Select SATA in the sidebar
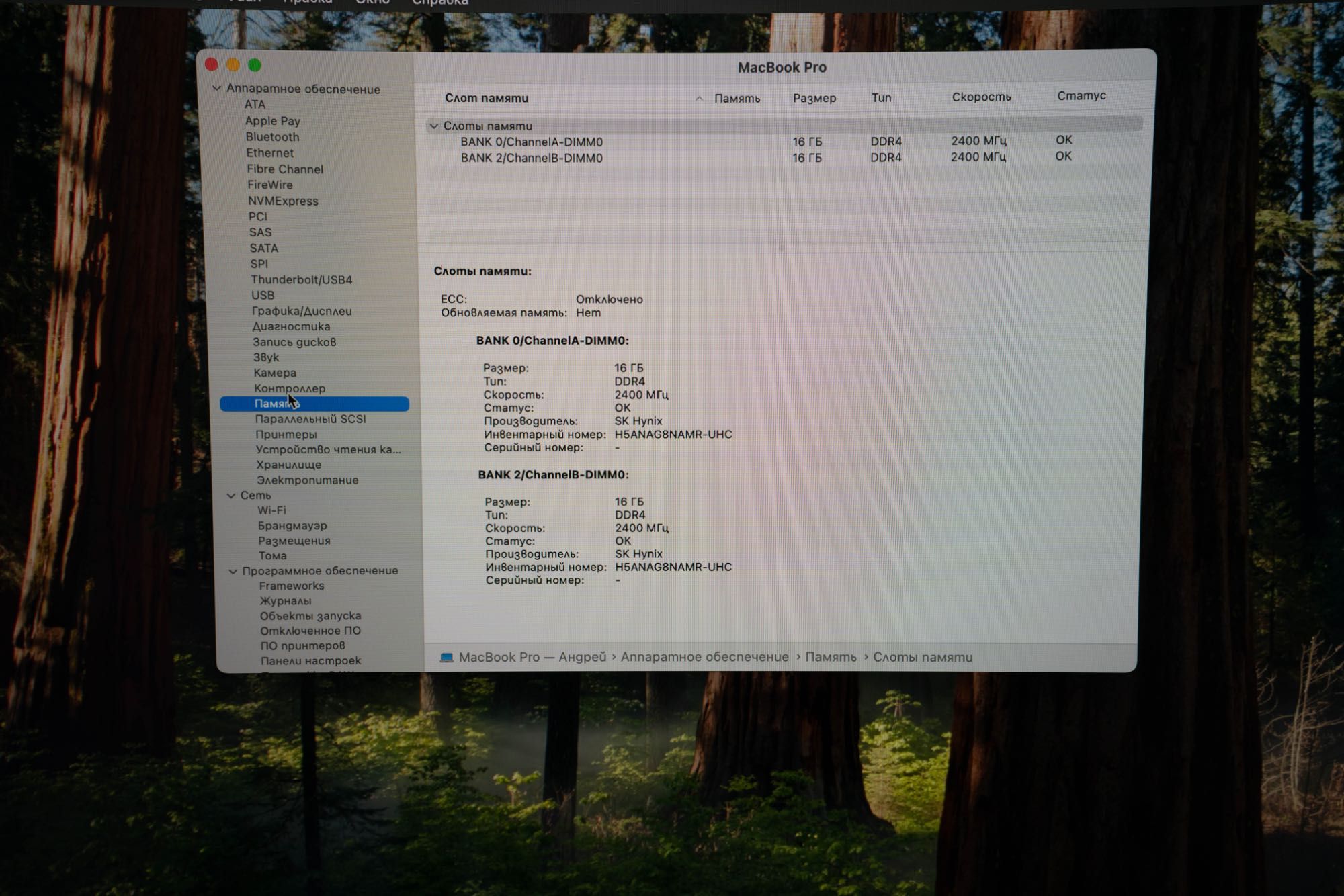This screenshot has height=896, width=1344. [263, 248]
